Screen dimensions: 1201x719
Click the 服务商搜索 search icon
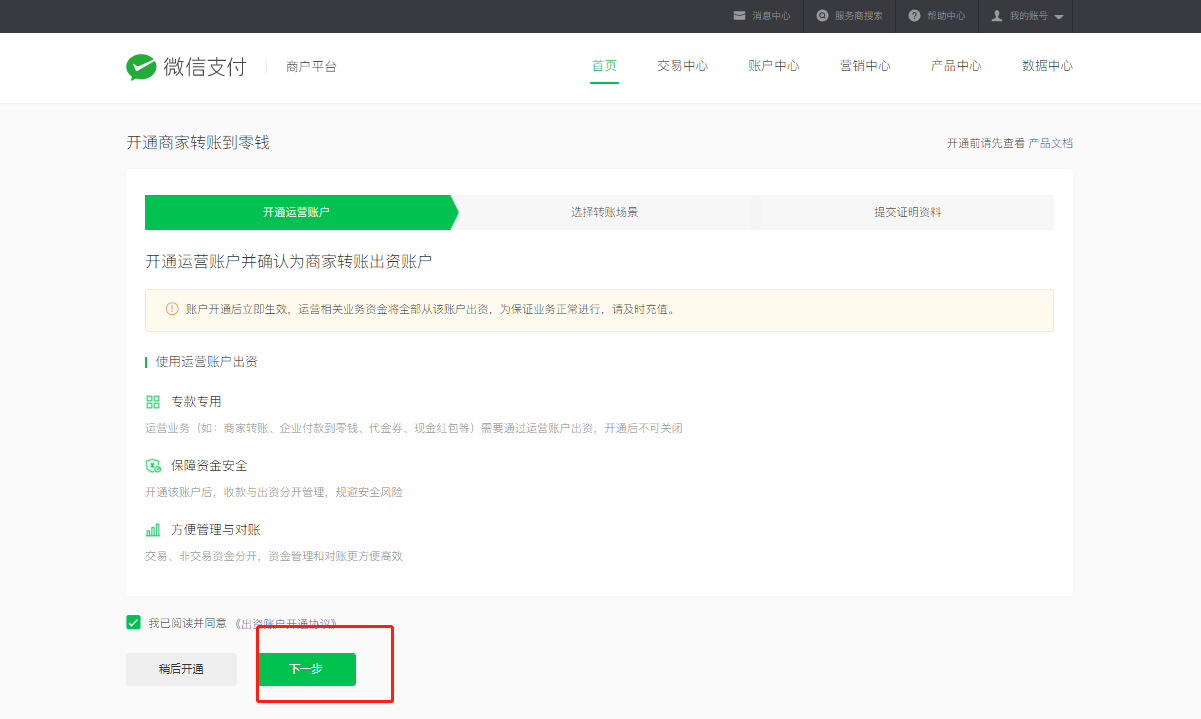(x=822, y=16)
